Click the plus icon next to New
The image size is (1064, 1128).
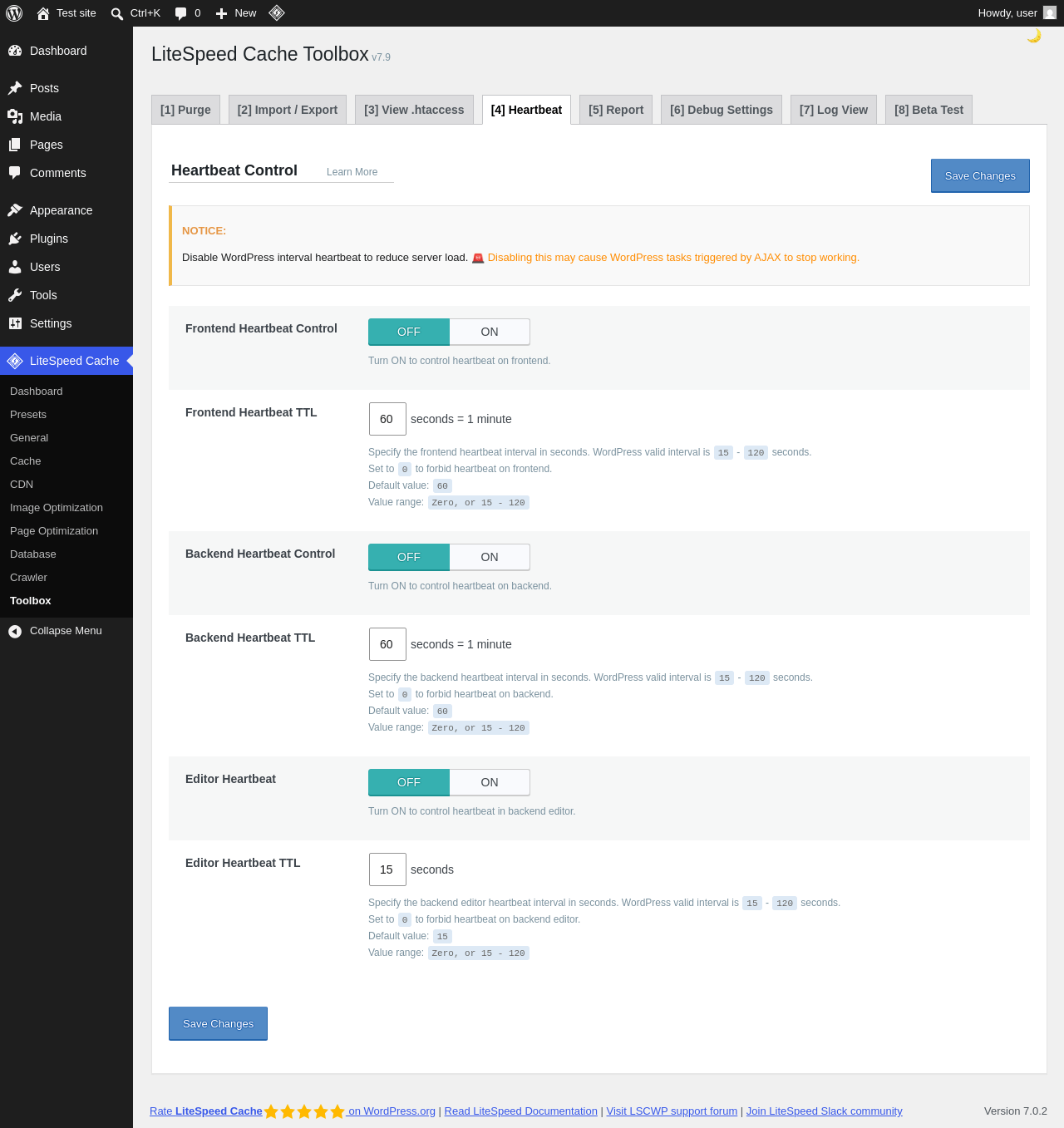tap(221, 13)
